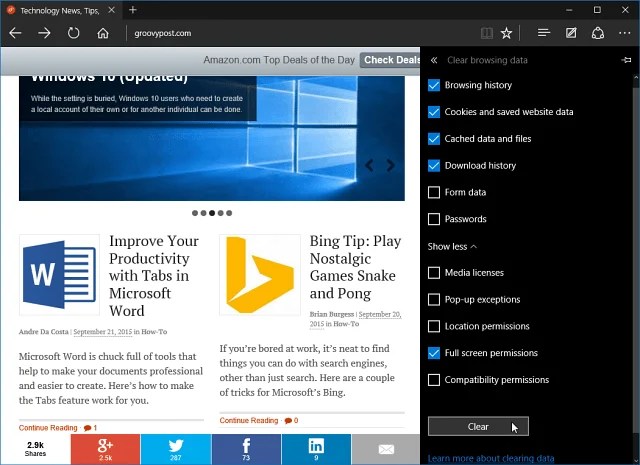The height and width of the screenshot is (465, 640).
Task: Open comments count on Word article
Action: 90,428
